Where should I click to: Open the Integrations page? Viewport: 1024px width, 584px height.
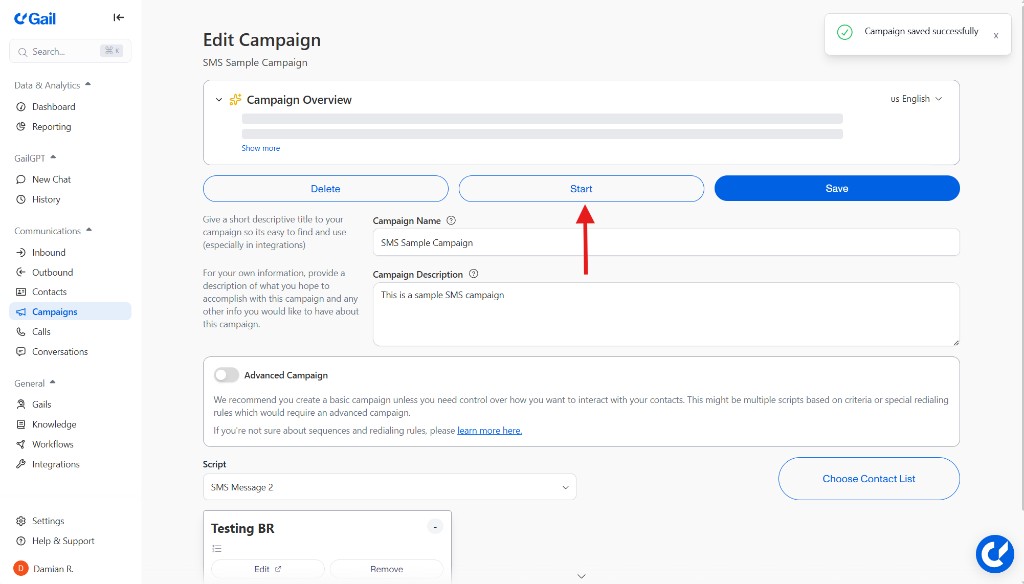point(54,464)
